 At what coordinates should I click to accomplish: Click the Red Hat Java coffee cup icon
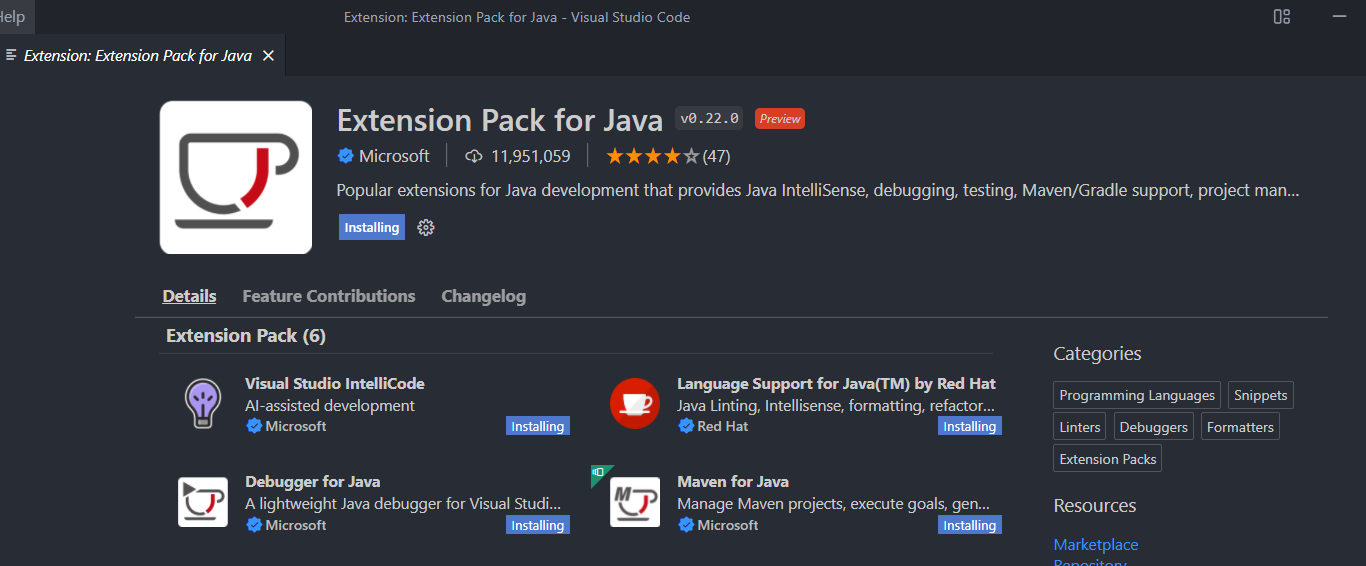click(x=635, y=404)
